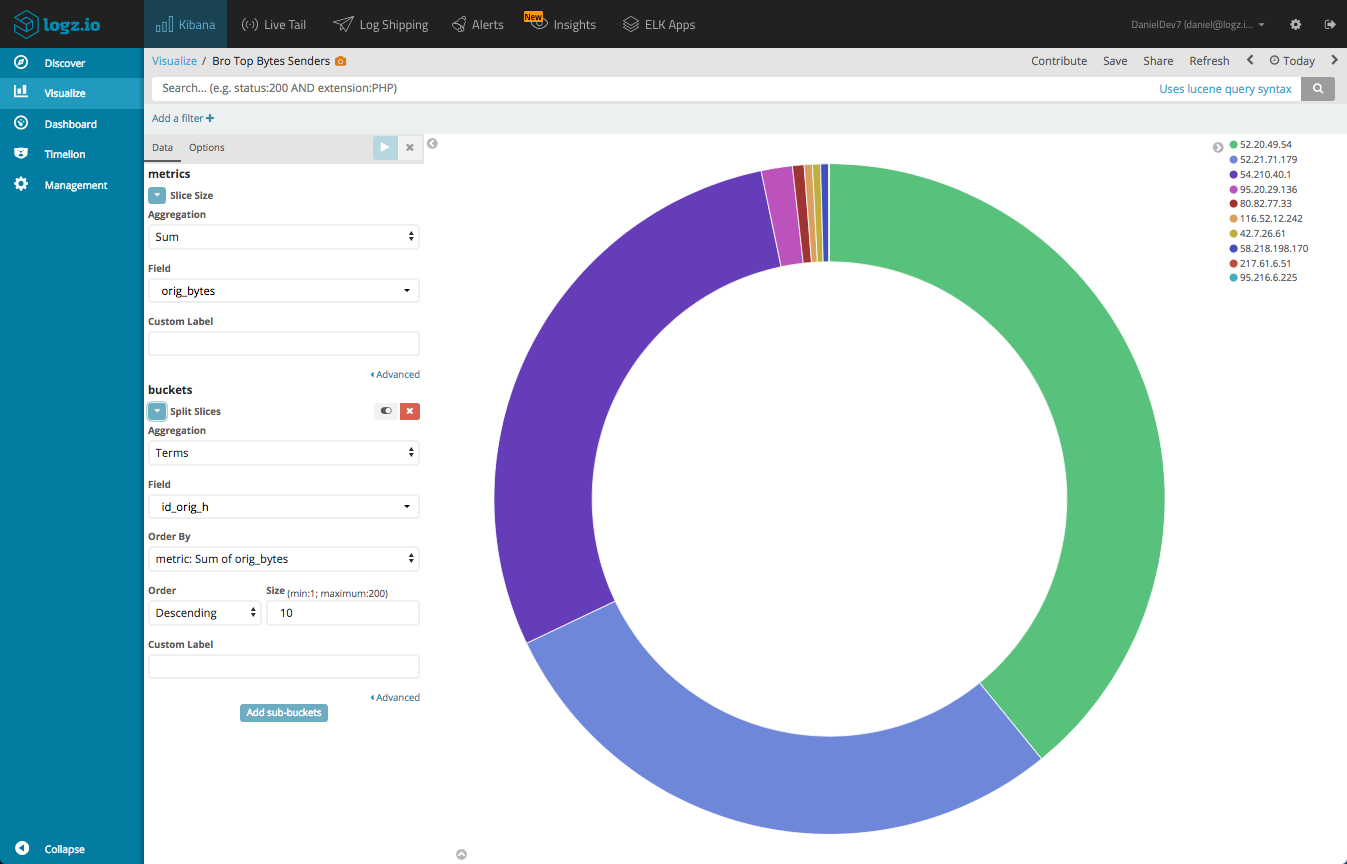Viewport: 1347px width, 864px height.
Task: Open the Sum aggregation dropdown
Action: 284,237
